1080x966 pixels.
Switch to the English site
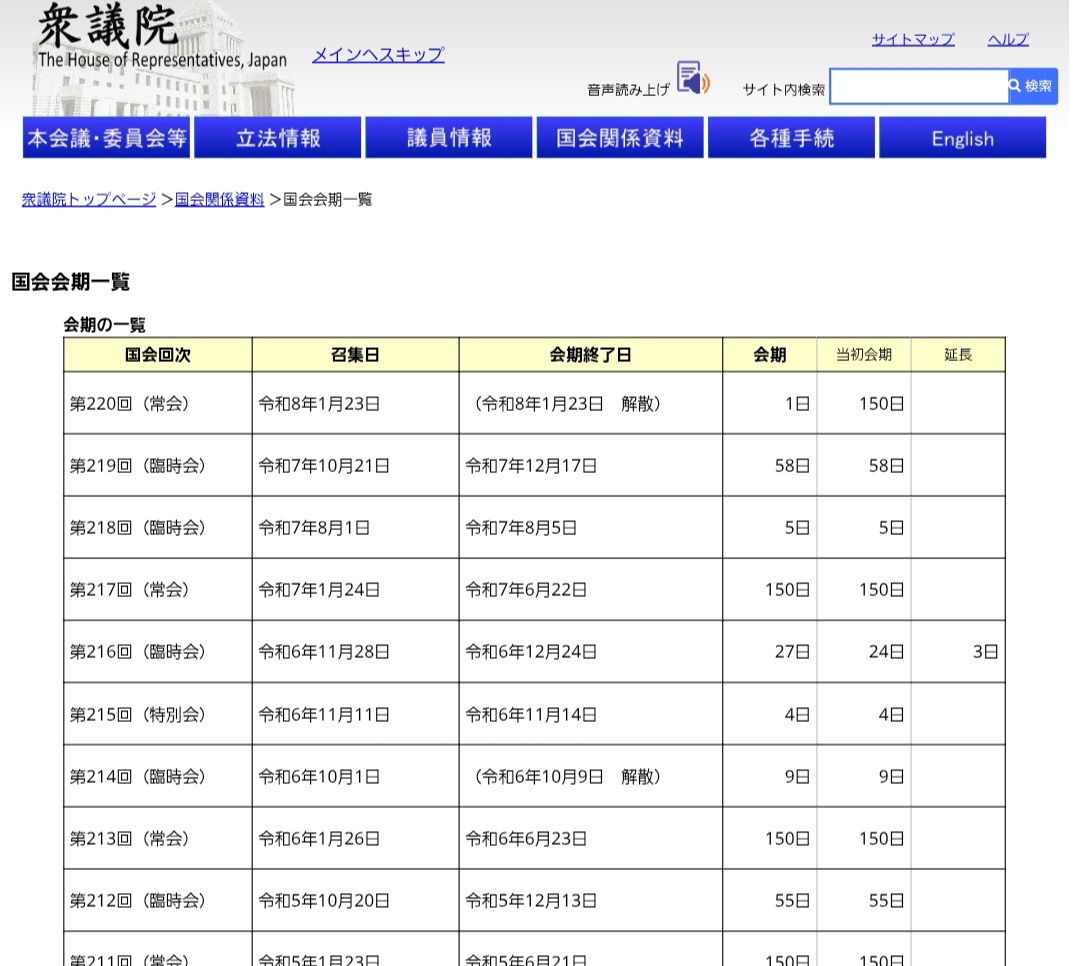click(x=962, y=138)
